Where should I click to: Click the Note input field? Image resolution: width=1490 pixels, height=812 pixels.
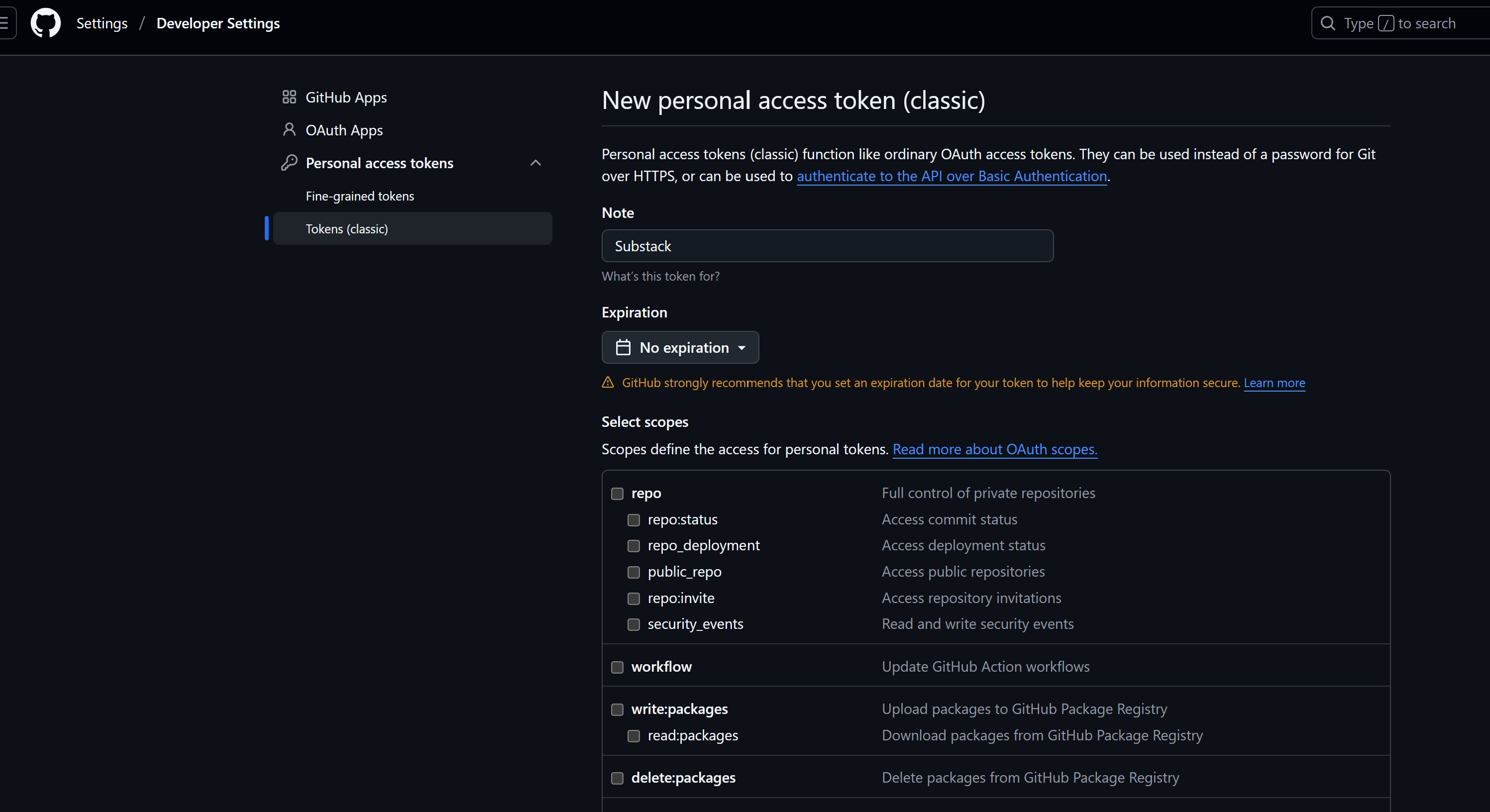(827, 246)
